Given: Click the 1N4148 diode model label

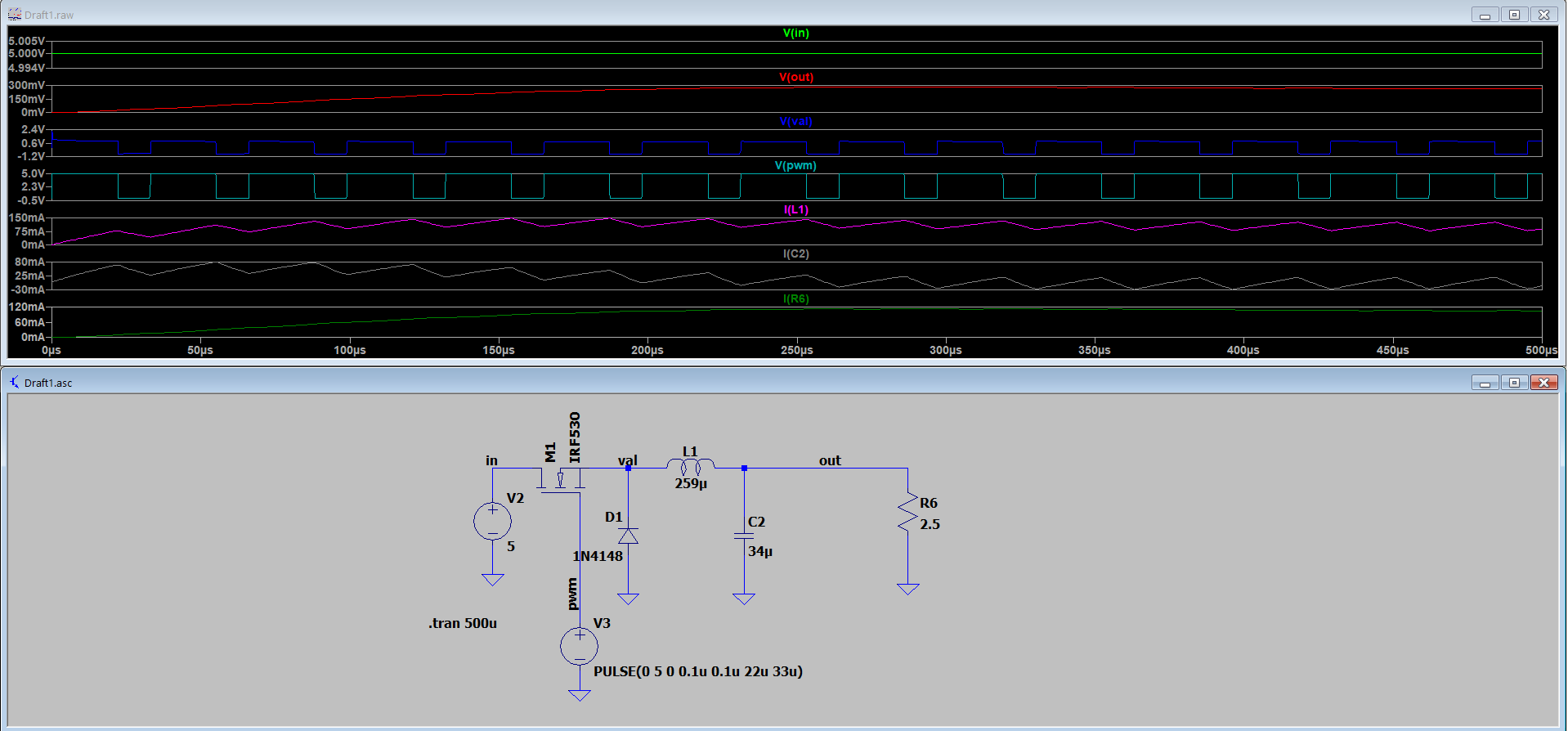Looking at the screenshot, I should pos(598,556).
